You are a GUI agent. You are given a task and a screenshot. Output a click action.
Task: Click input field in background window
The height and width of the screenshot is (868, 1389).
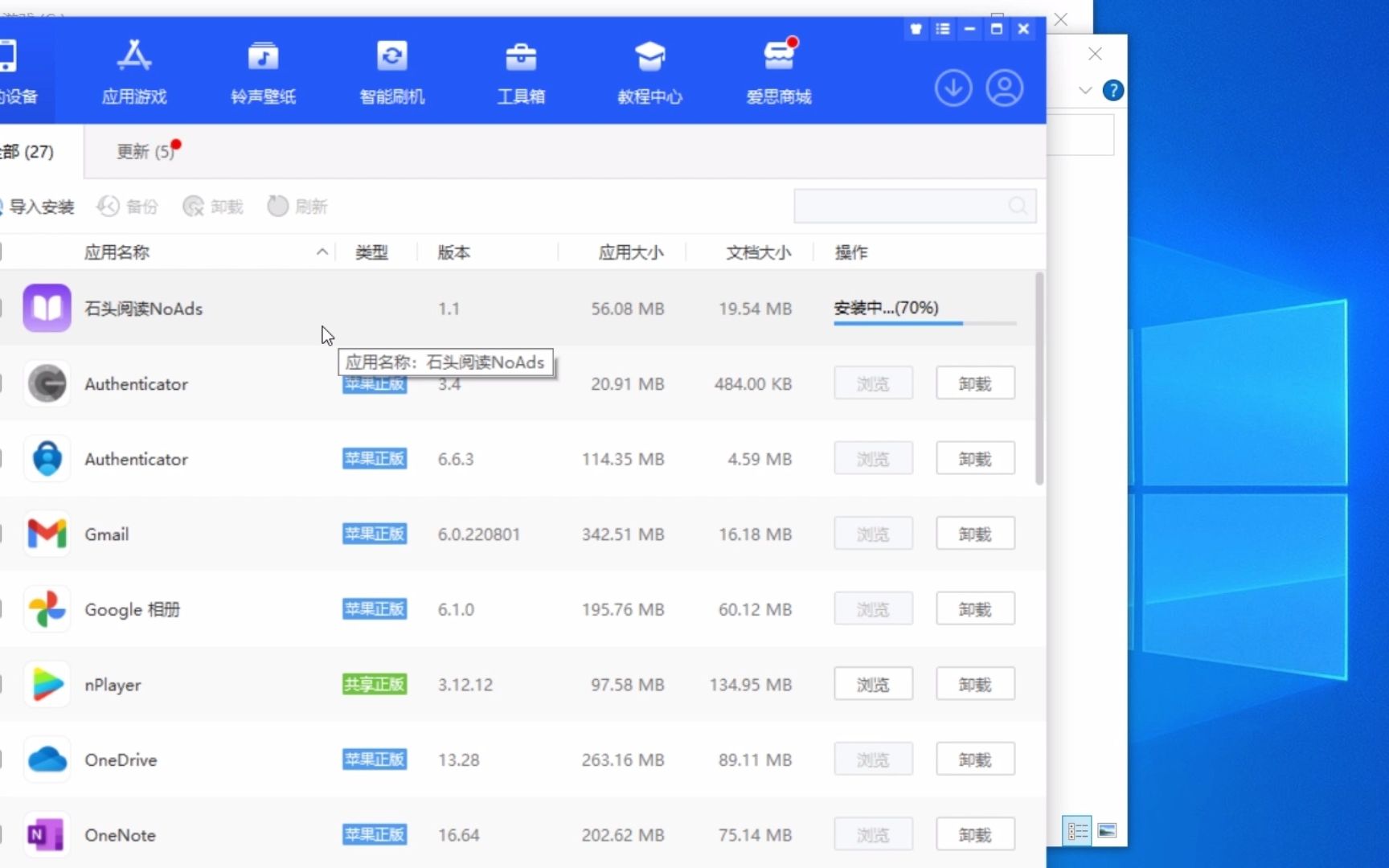tap(1080, 134)
